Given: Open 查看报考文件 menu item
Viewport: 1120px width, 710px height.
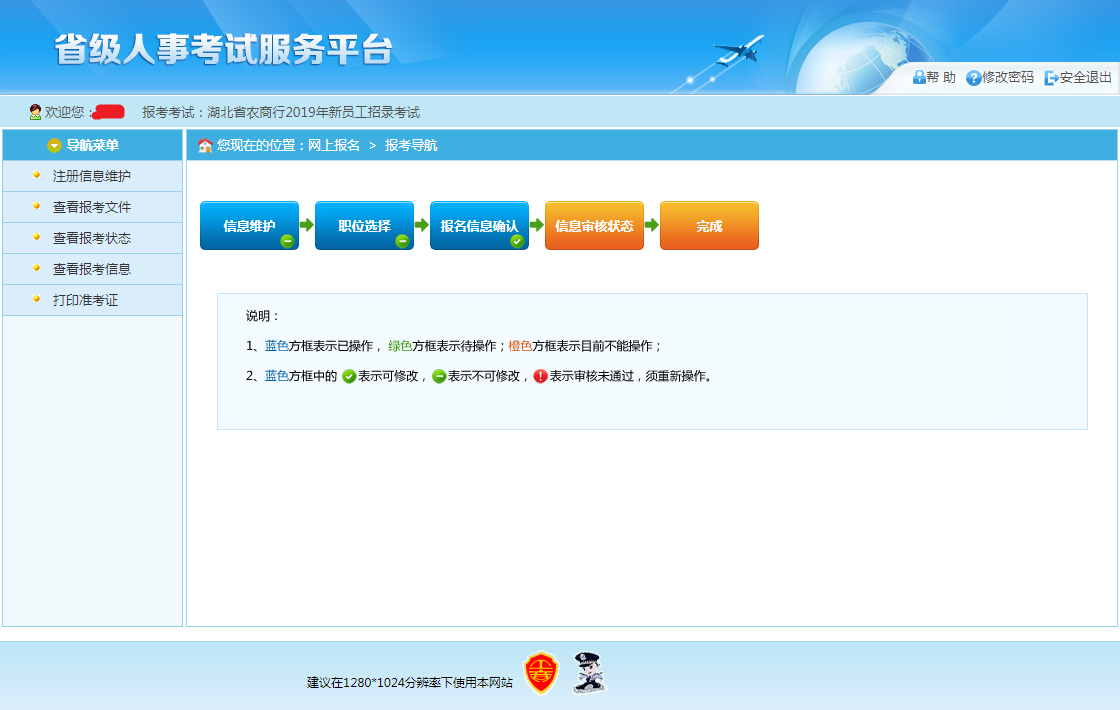Looking at the screenshot, I should click(x=92, y=207).
